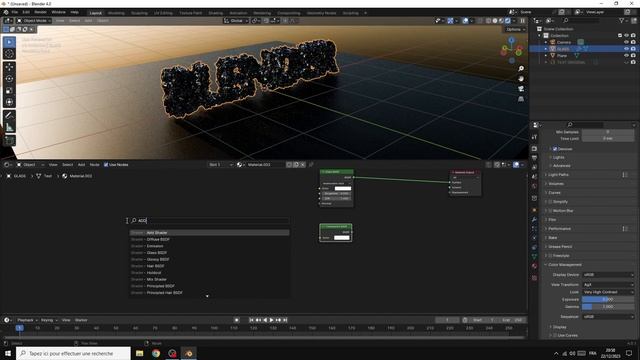The width and height of the screenshot is (640, 360).
Task: Click the viewport navigation gizmo
Action: (x=511, y=50)
